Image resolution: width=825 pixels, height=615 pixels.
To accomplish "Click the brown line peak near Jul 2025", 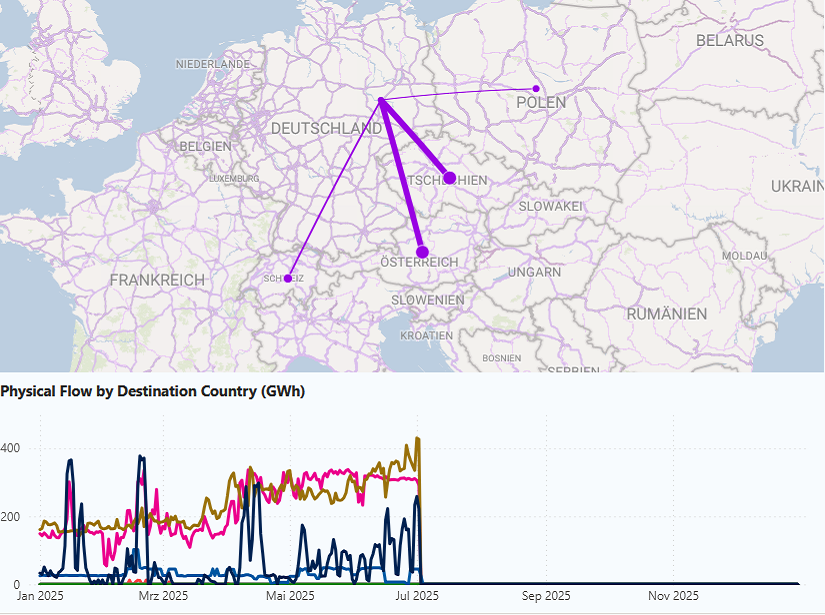I will [x=417, y=439].
